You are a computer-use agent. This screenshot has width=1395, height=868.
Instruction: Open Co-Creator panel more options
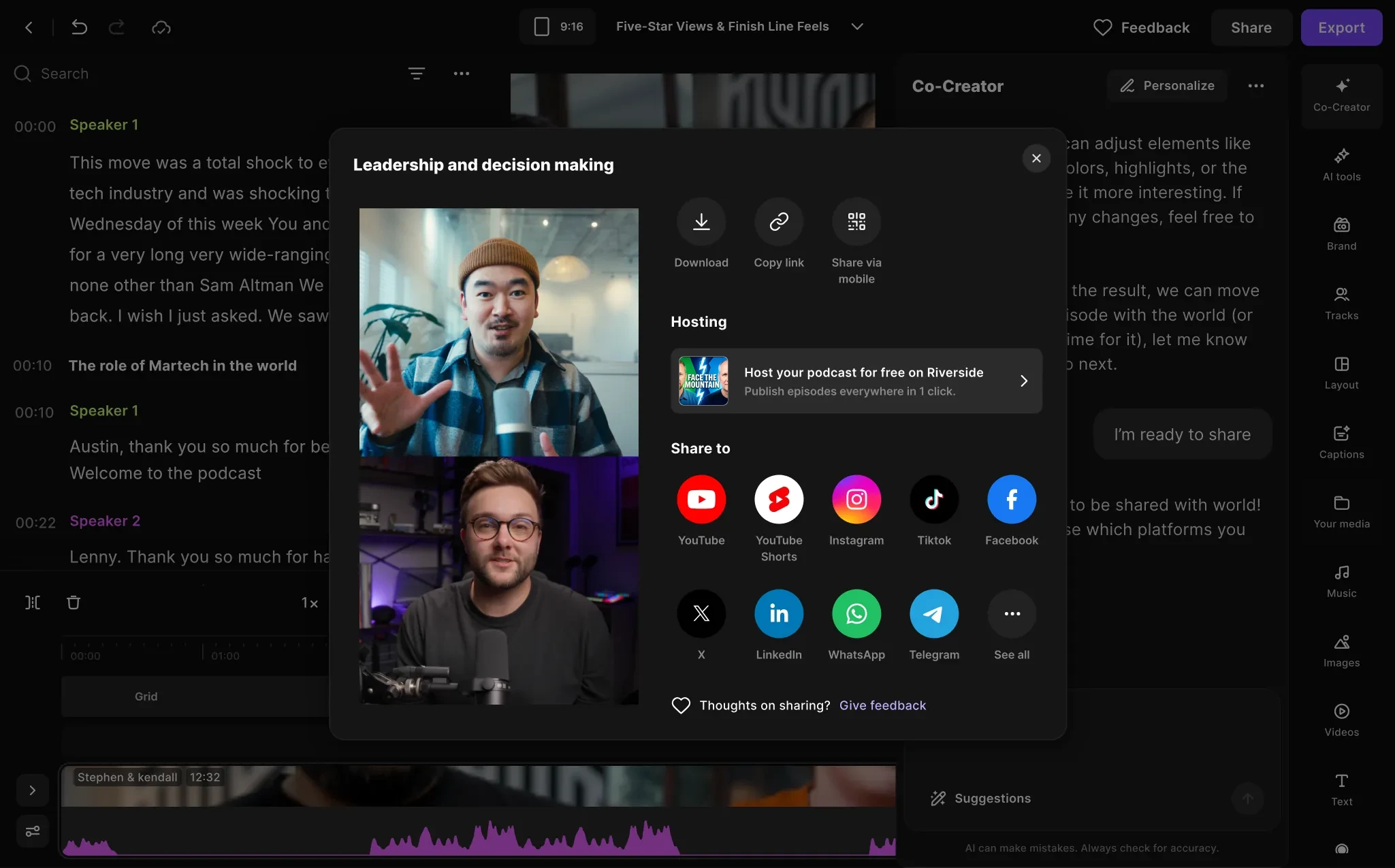(1256, 86)
